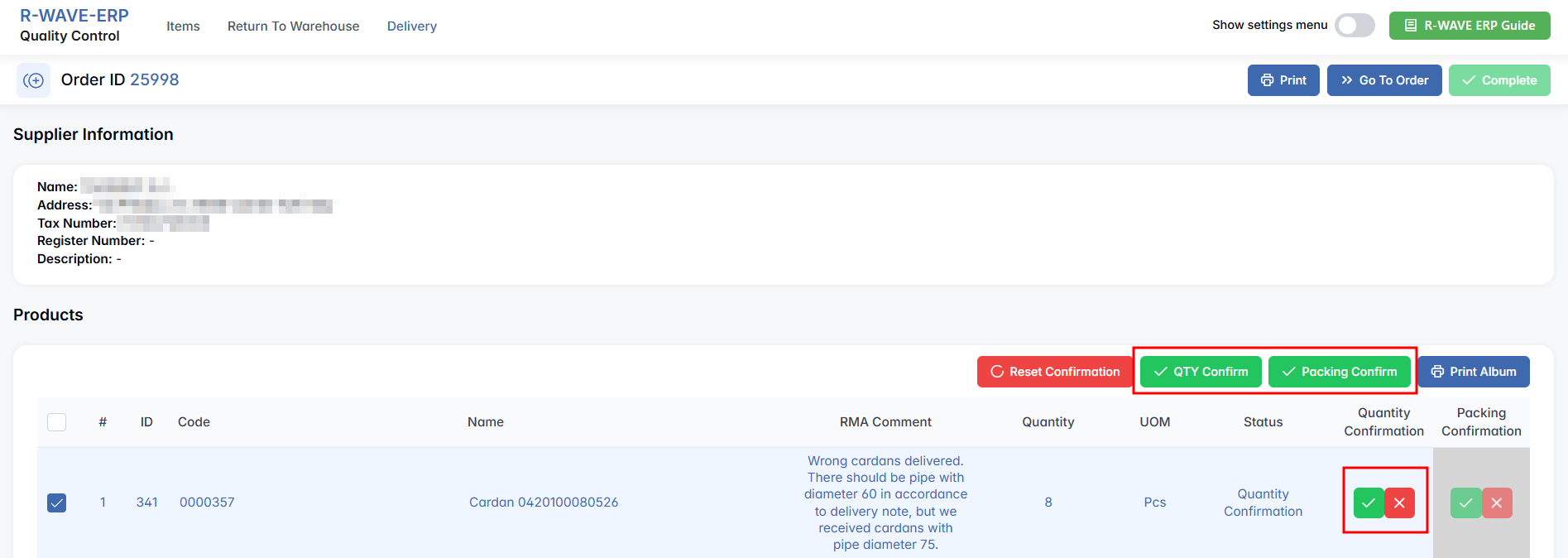The image size is (1568, 558).
Task: Reject quantity with red X icon
Action: pos(1399,503)
